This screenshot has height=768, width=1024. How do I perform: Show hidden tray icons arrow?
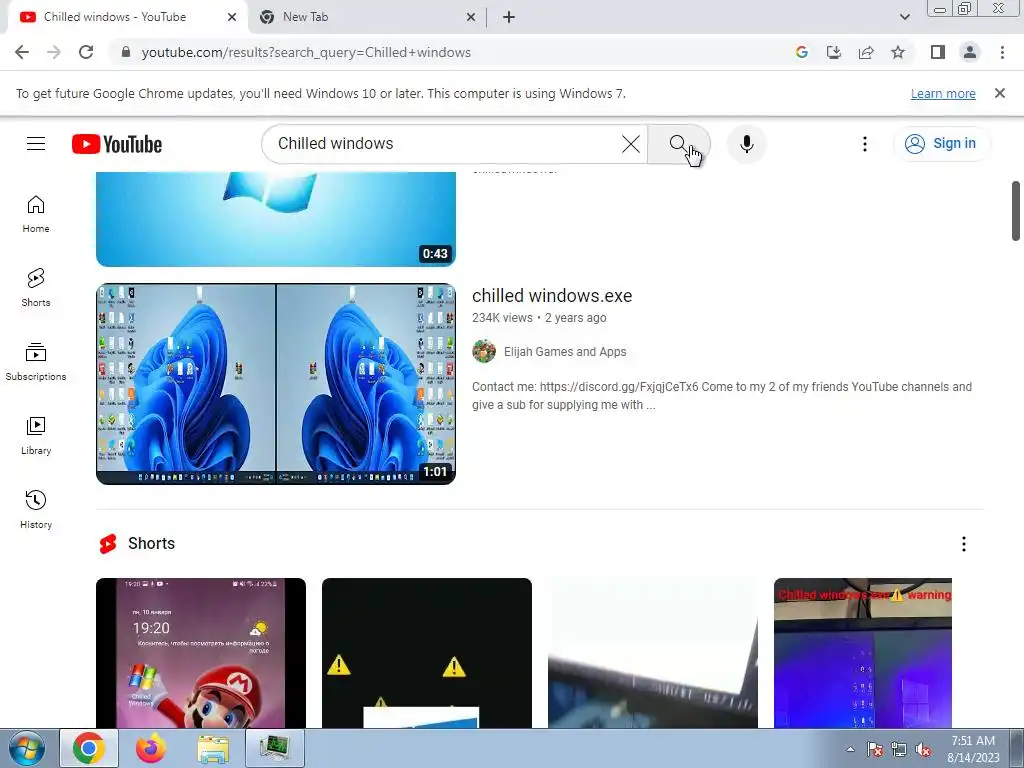pyautogui.click(x=850, y=749)
